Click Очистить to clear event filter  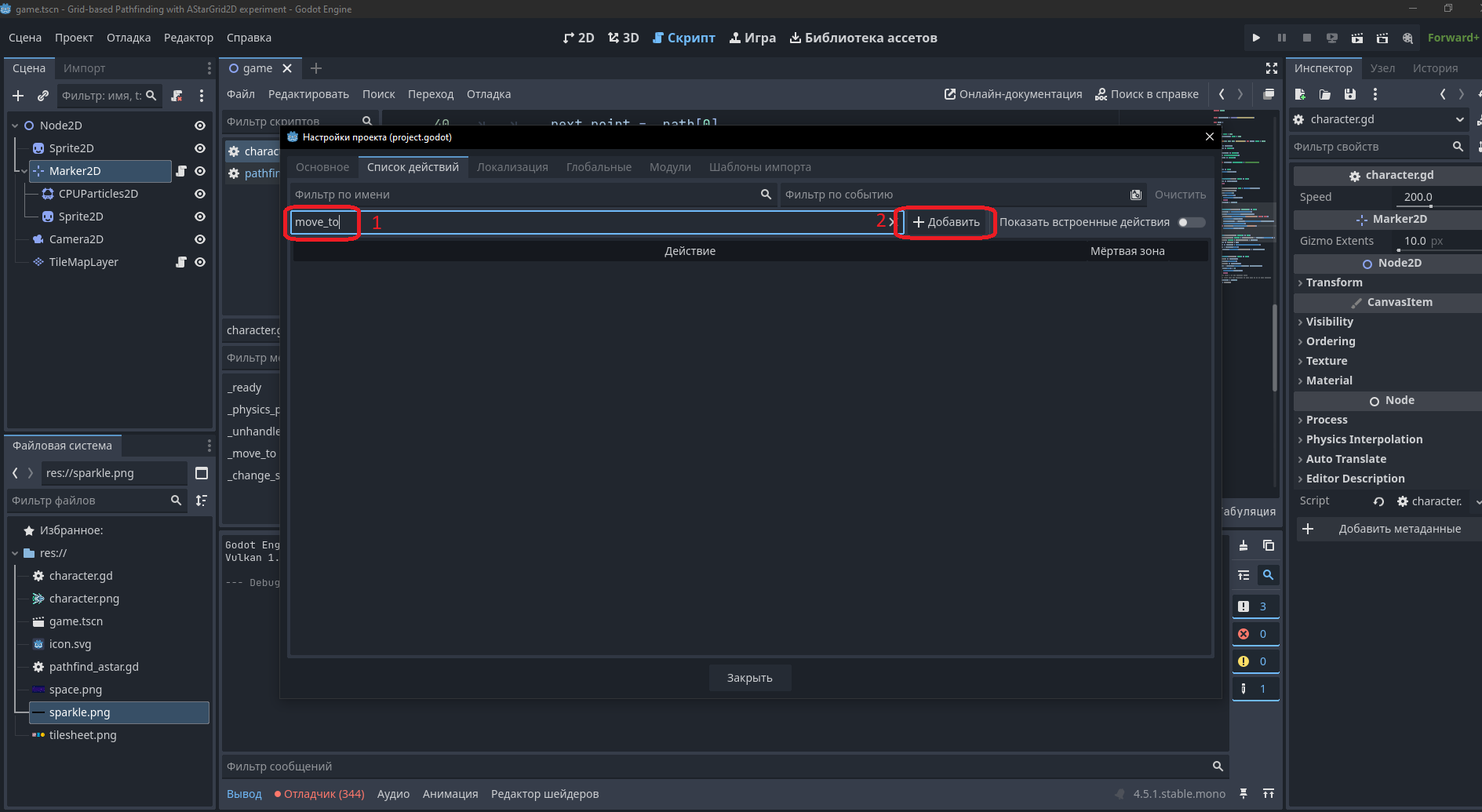[x=1180, y=195]
